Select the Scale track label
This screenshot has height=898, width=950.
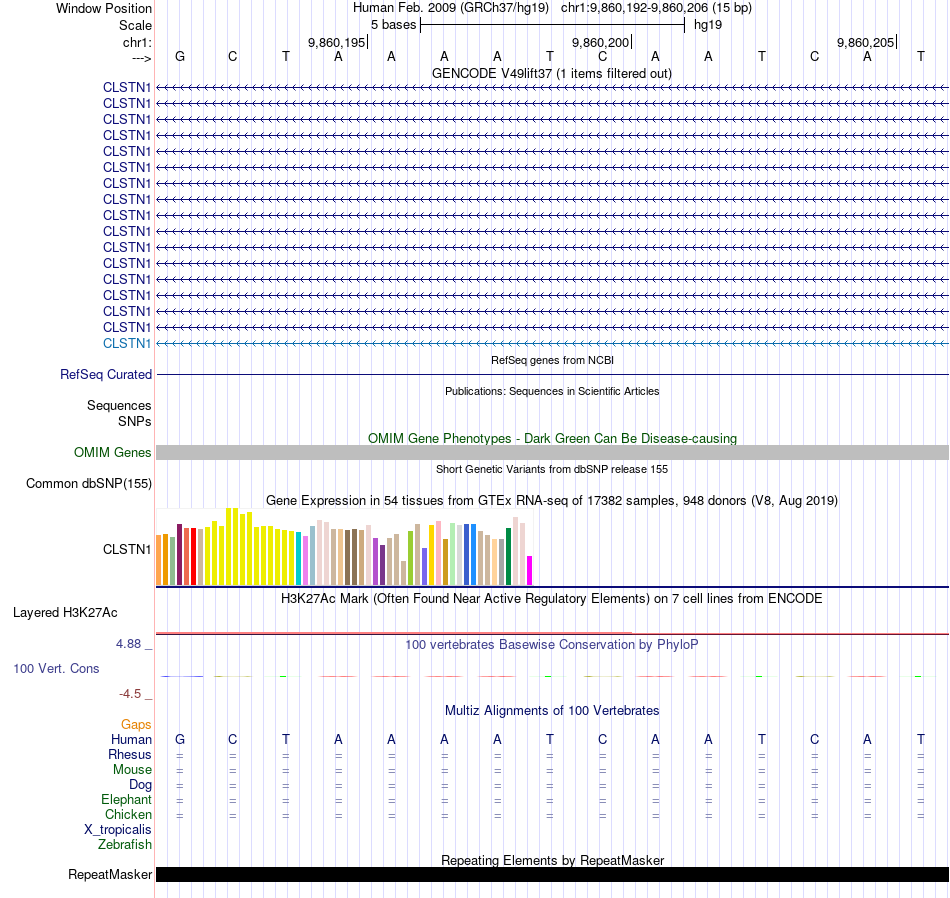[135, 25]
